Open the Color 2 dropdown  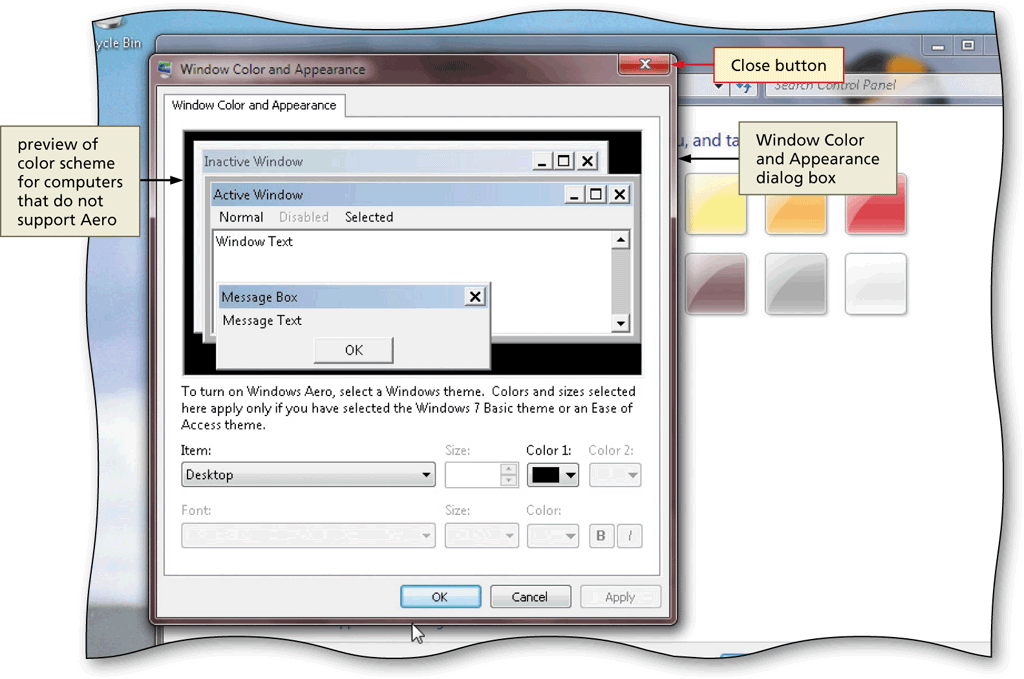click(615, 475)
